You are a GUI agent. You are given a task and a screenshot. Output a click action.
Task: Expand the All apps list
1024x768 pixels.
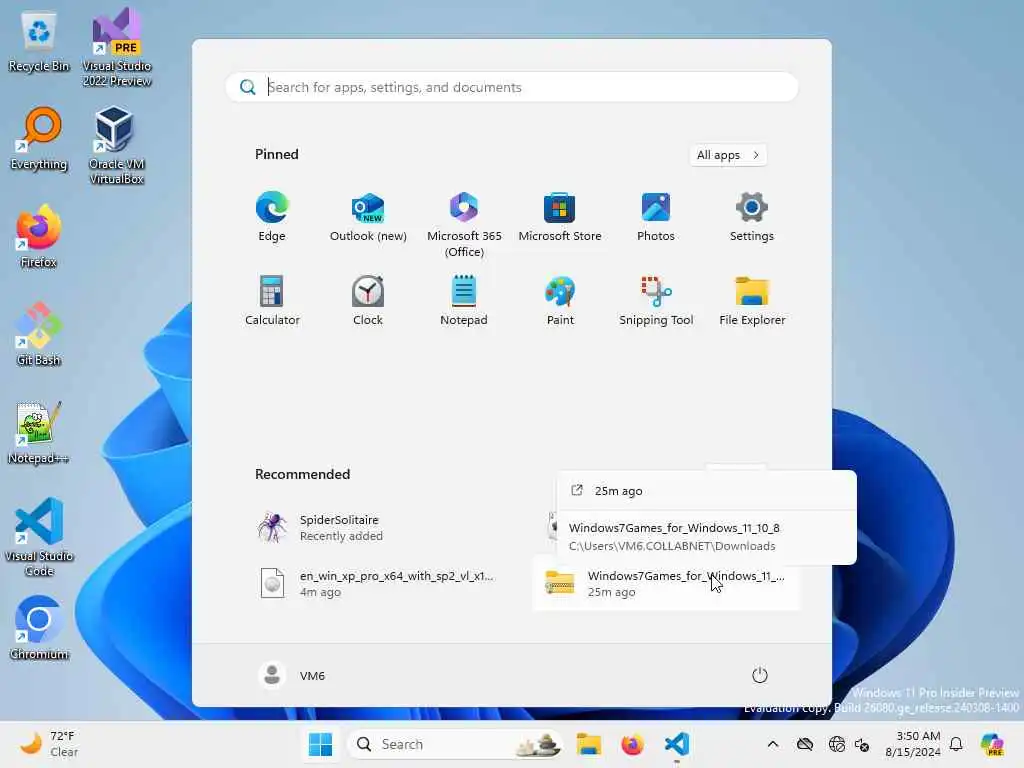[x=728, y=155]
